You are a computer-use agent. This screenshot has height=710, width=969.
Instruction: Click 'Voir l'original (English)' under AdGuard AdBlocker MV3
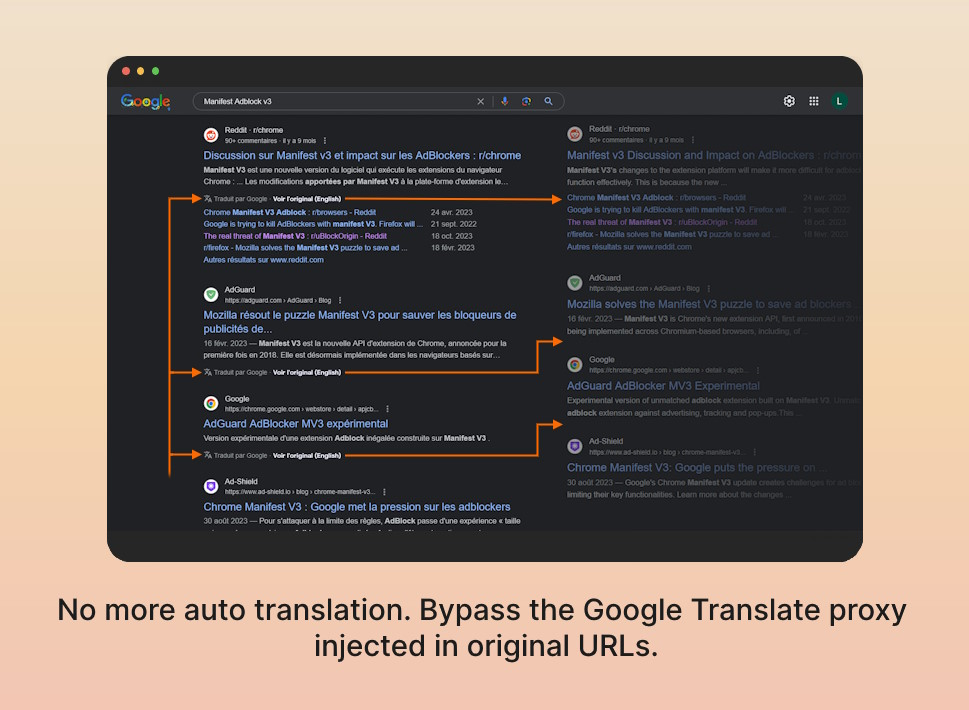click(307, 455)
